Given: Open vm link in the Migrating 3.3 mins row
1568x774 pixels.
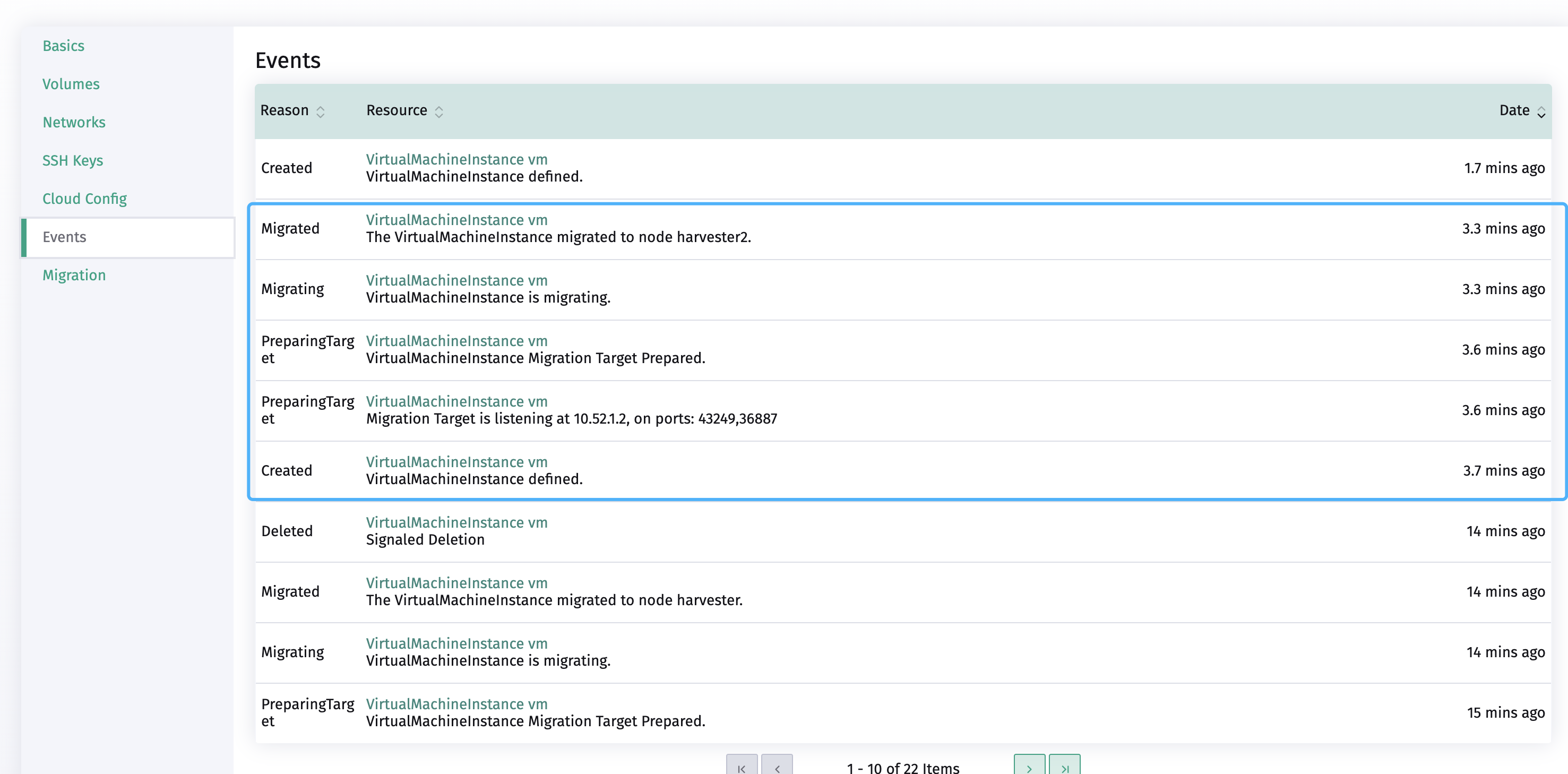Looking at the screenshot, I should pyautogui.click(x=456, y=280).
